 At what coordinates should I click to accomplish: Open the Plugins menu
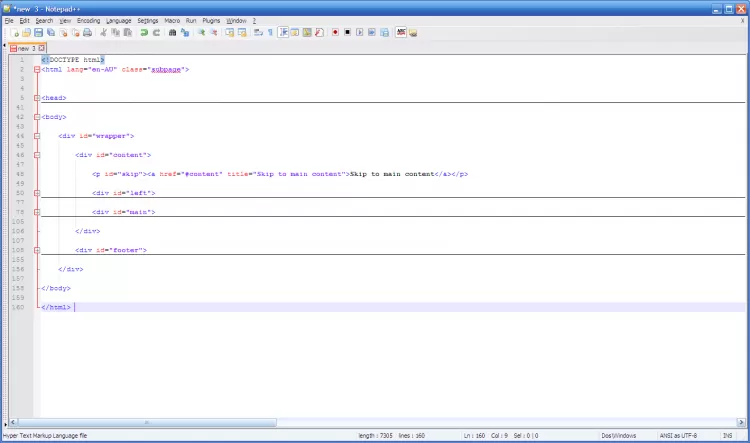(x=211, y=20)
